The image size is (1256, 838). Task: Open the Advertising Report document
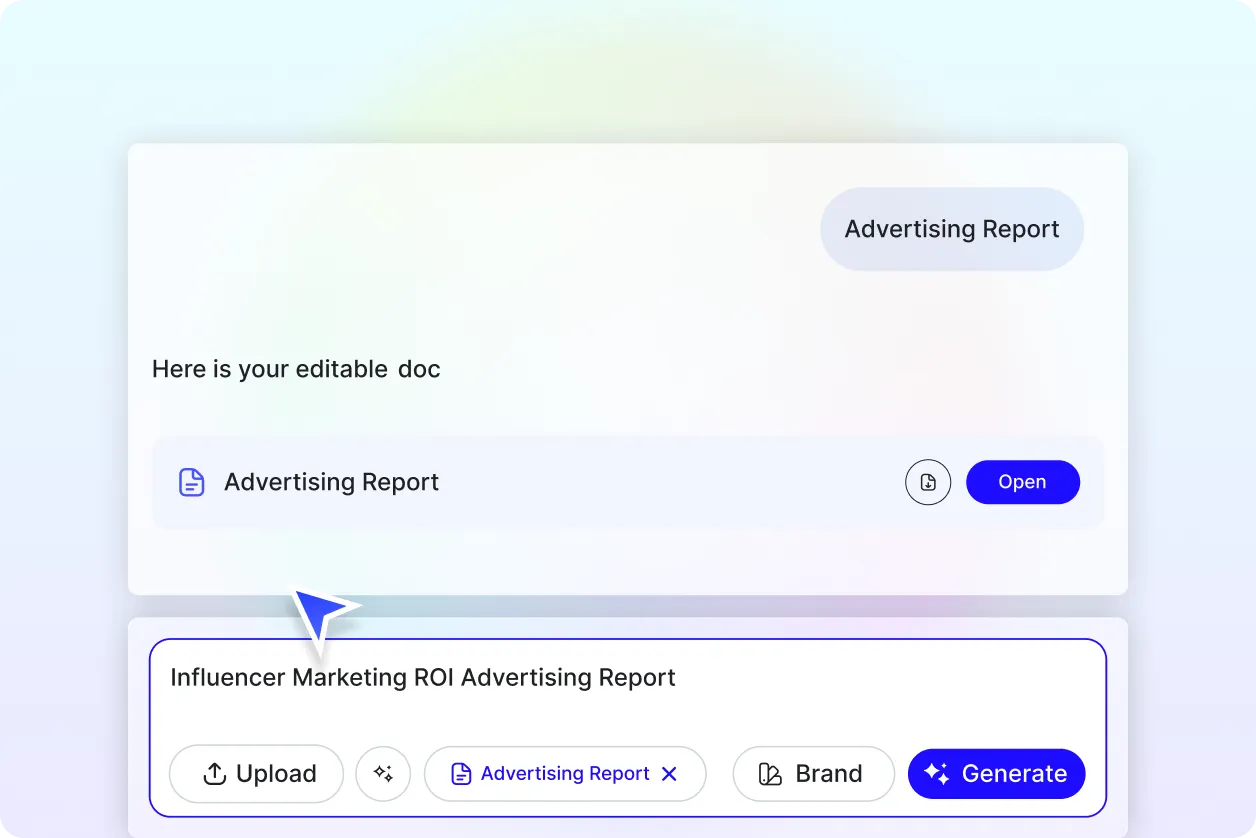pos(1022,482)
